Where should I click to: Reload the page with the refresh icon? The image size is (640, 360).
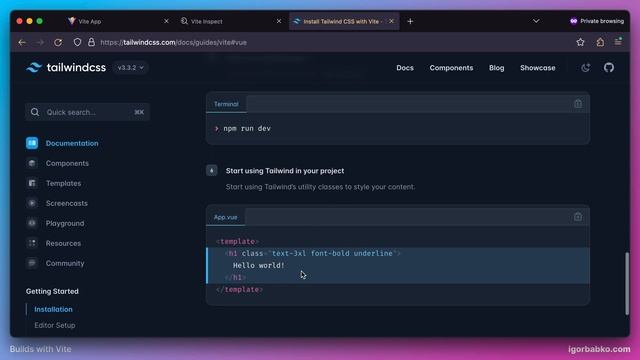point(58,42)
